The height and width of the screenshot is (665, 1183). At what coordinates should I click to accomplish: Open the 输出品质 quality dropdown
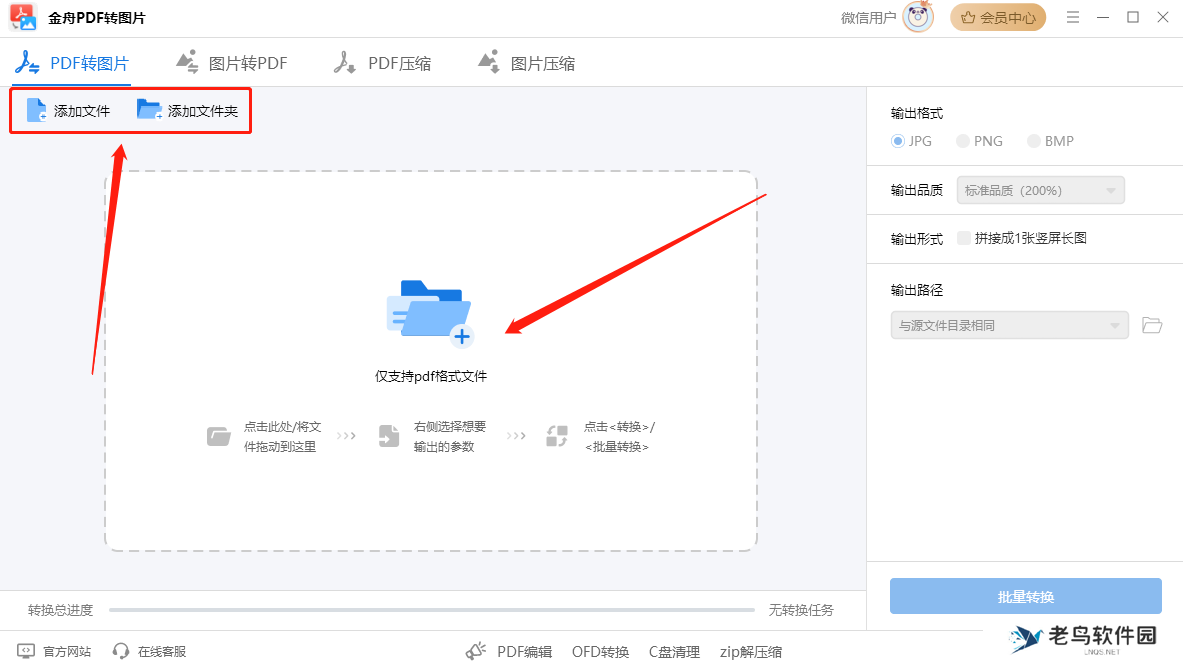coord(1040,189)
